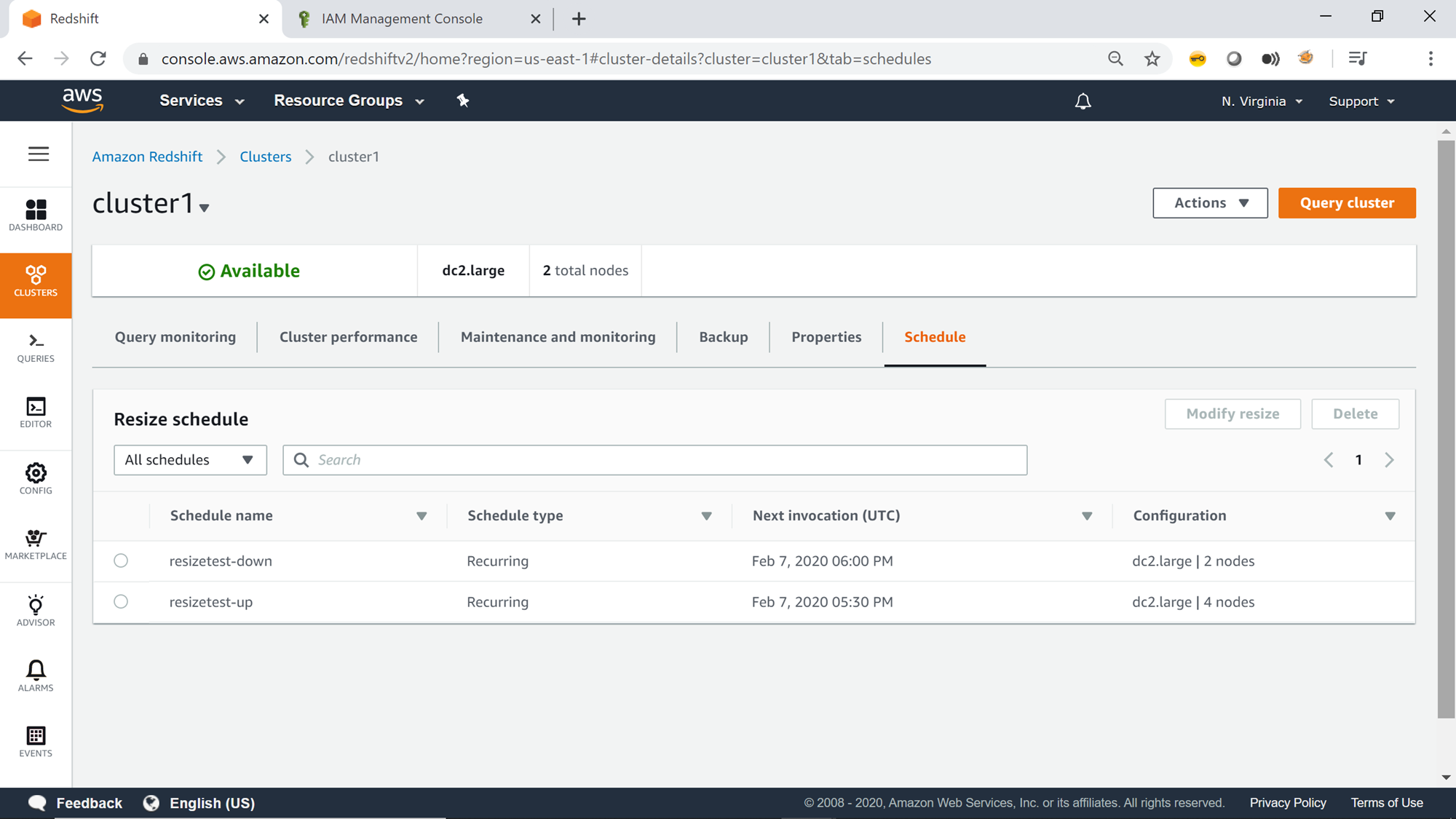Screen dimensions: 1456x819
Task: Select the resizetest-up schedule radio button
Action: click(x=121, y=601)
